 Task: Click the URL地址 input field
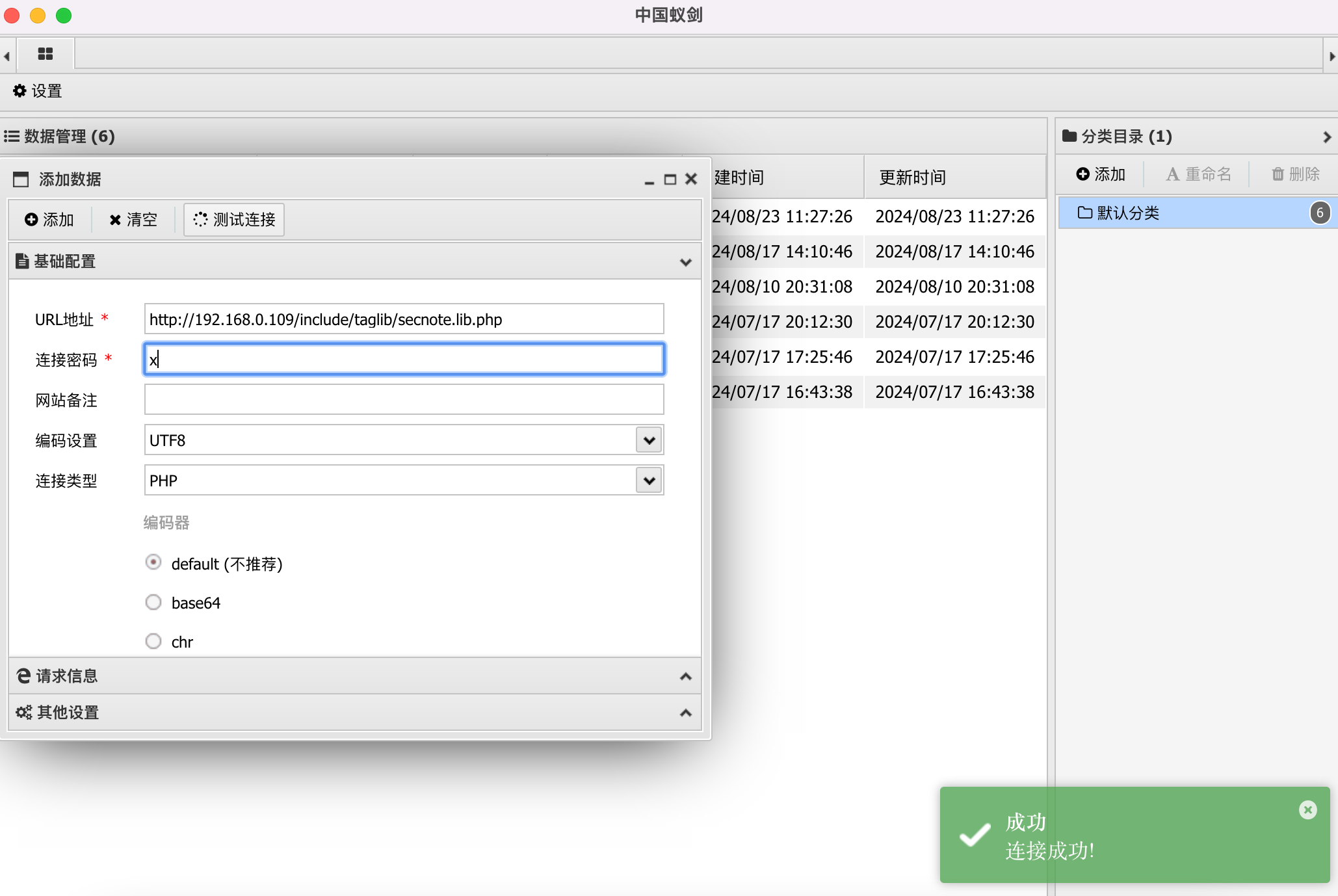[x=403, y=319]
